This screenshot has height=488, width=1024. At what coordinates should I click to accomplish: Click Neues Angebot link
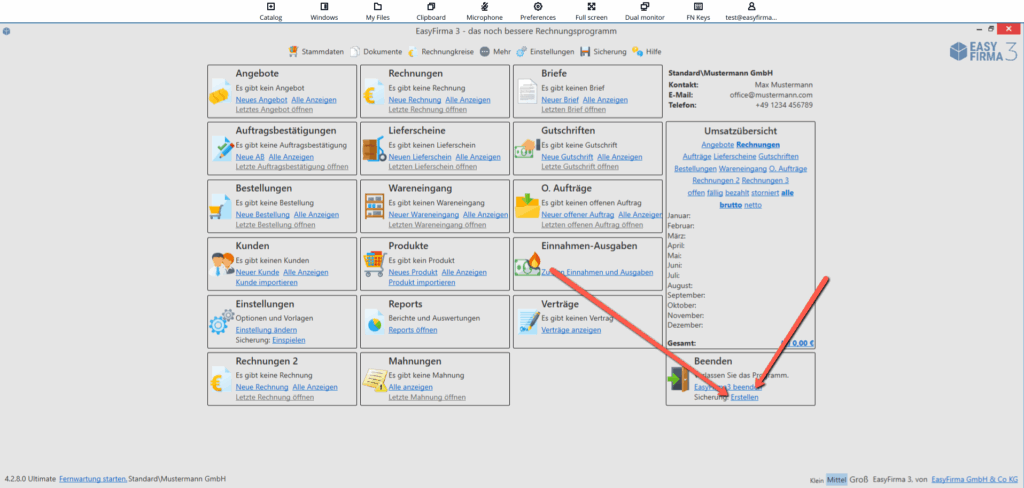(x=261, y=100)
